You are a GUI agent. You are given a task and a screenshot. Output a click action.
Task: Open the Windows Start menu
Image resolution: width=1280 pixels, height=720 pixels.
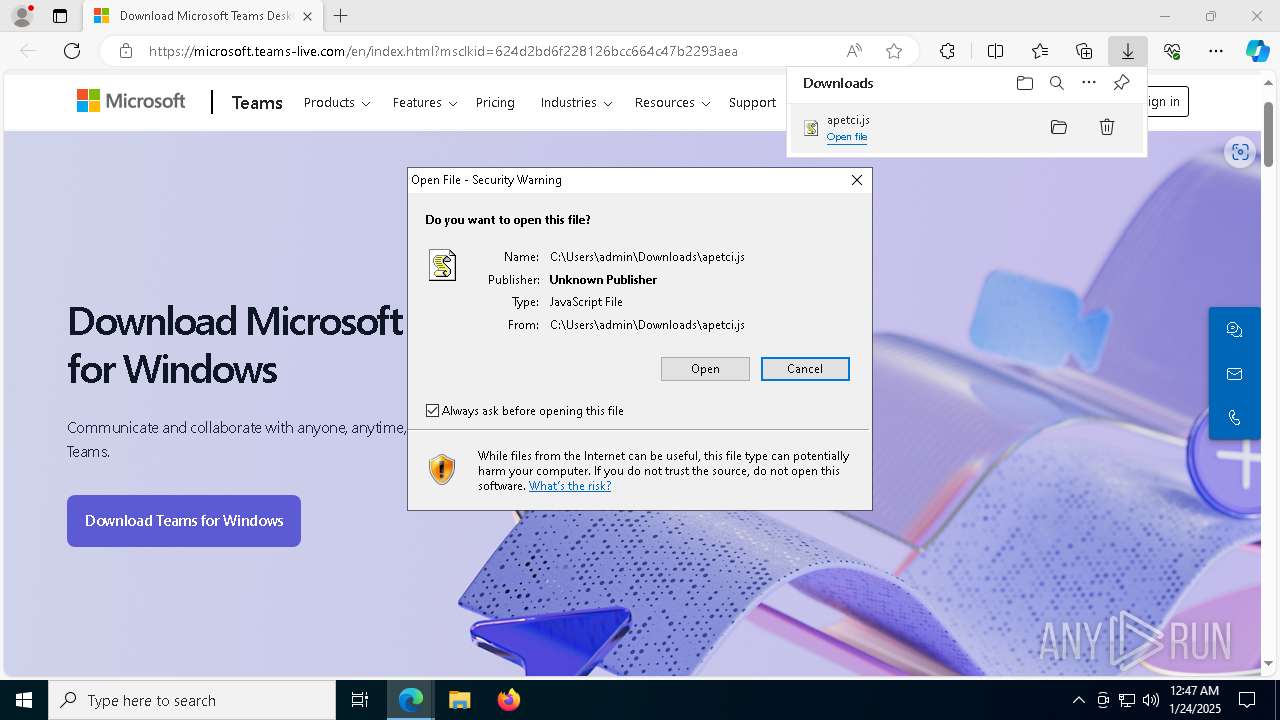(x=24, y=700)
